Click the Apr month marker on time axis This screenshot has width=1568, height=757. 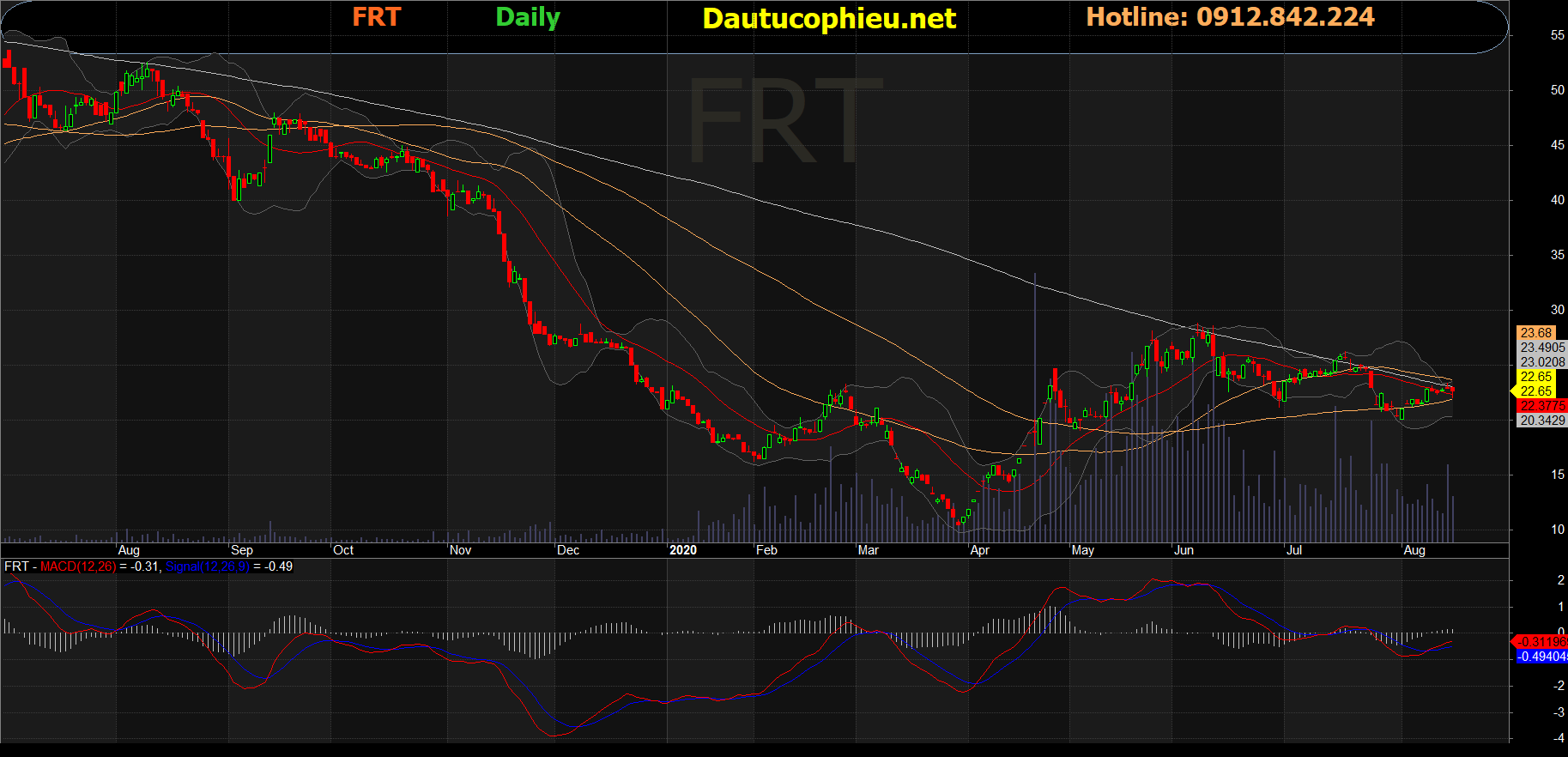coord(979,550)
